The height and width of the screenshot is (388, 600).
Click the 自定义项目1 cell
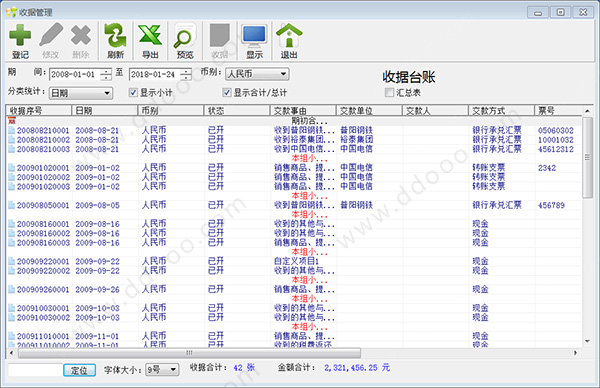pyautogui.click(x=296, y=261)
